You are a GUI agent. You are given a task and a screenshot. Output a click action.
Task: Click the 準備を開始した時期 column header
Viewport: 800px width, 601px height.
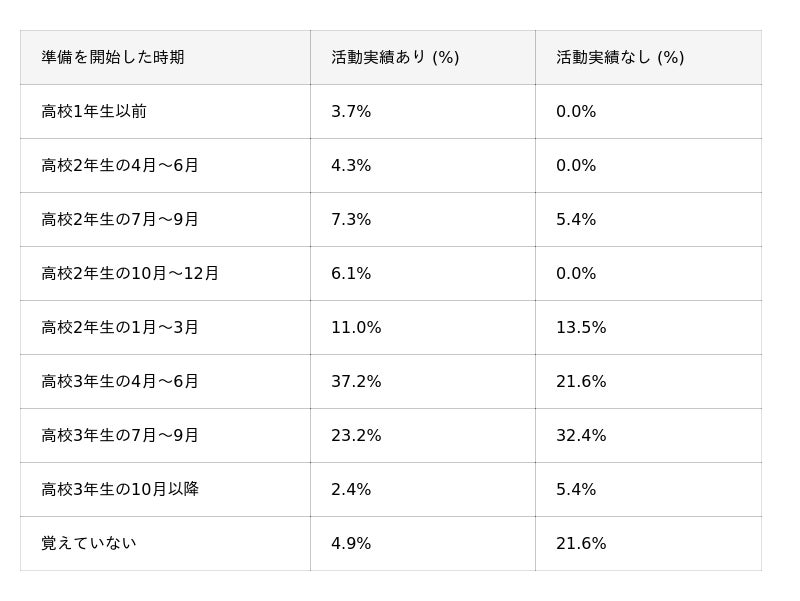pos(112,57)
